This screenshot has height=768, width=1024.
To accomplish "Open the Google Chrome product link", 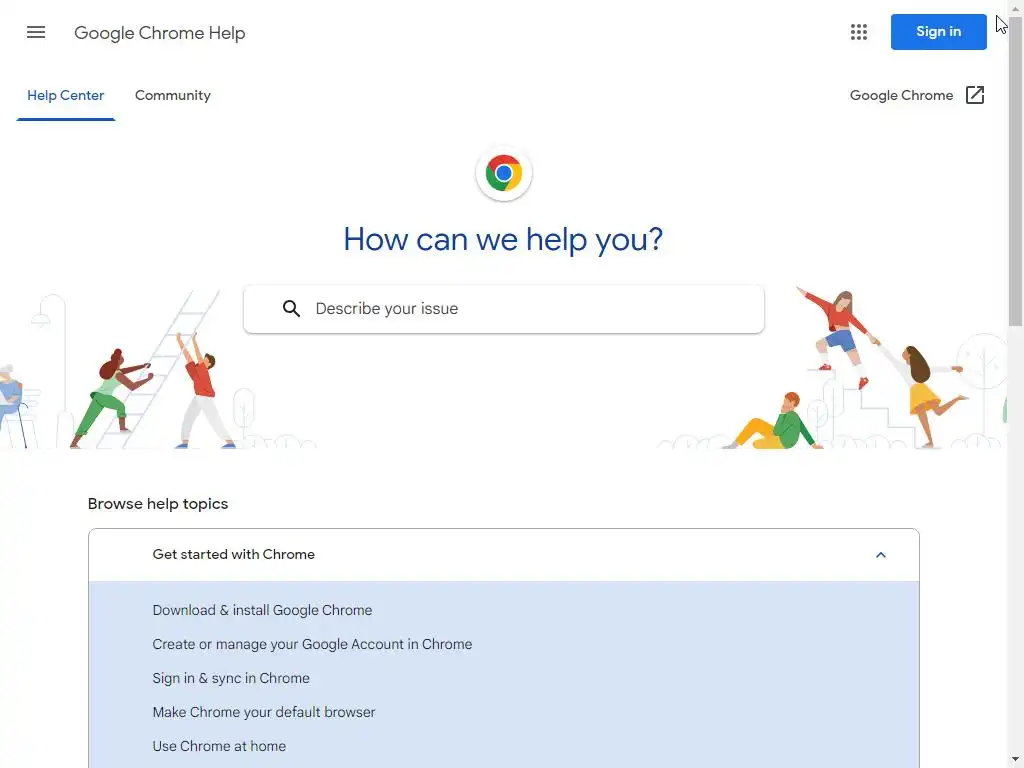I will click(901, 95).
